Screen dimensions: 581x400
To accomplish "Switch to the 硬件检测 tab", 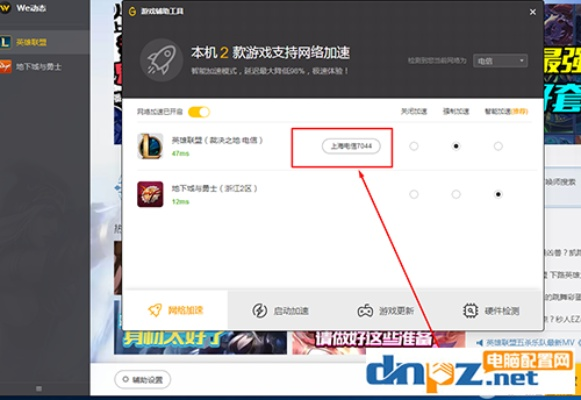I will (x=491, y=310).
